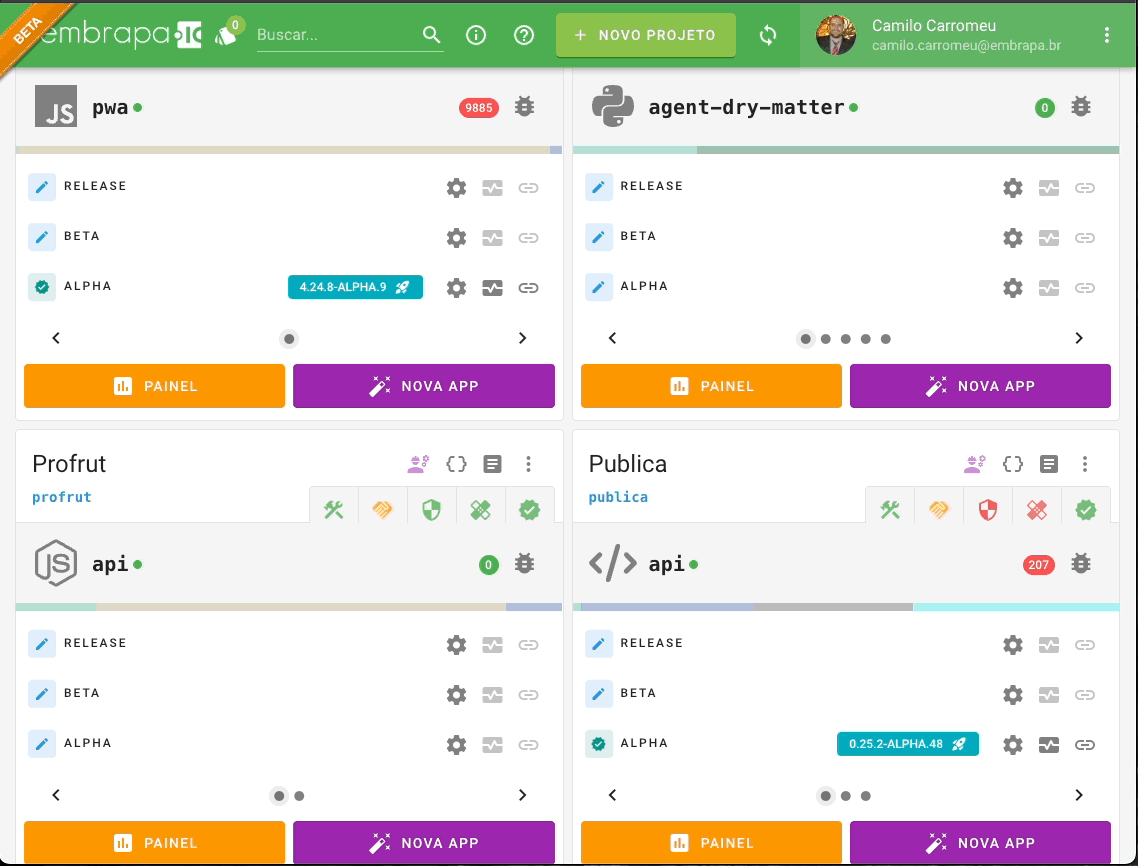Open the profrut project link
1138x866 pixels.
click(x=62, y=497)
